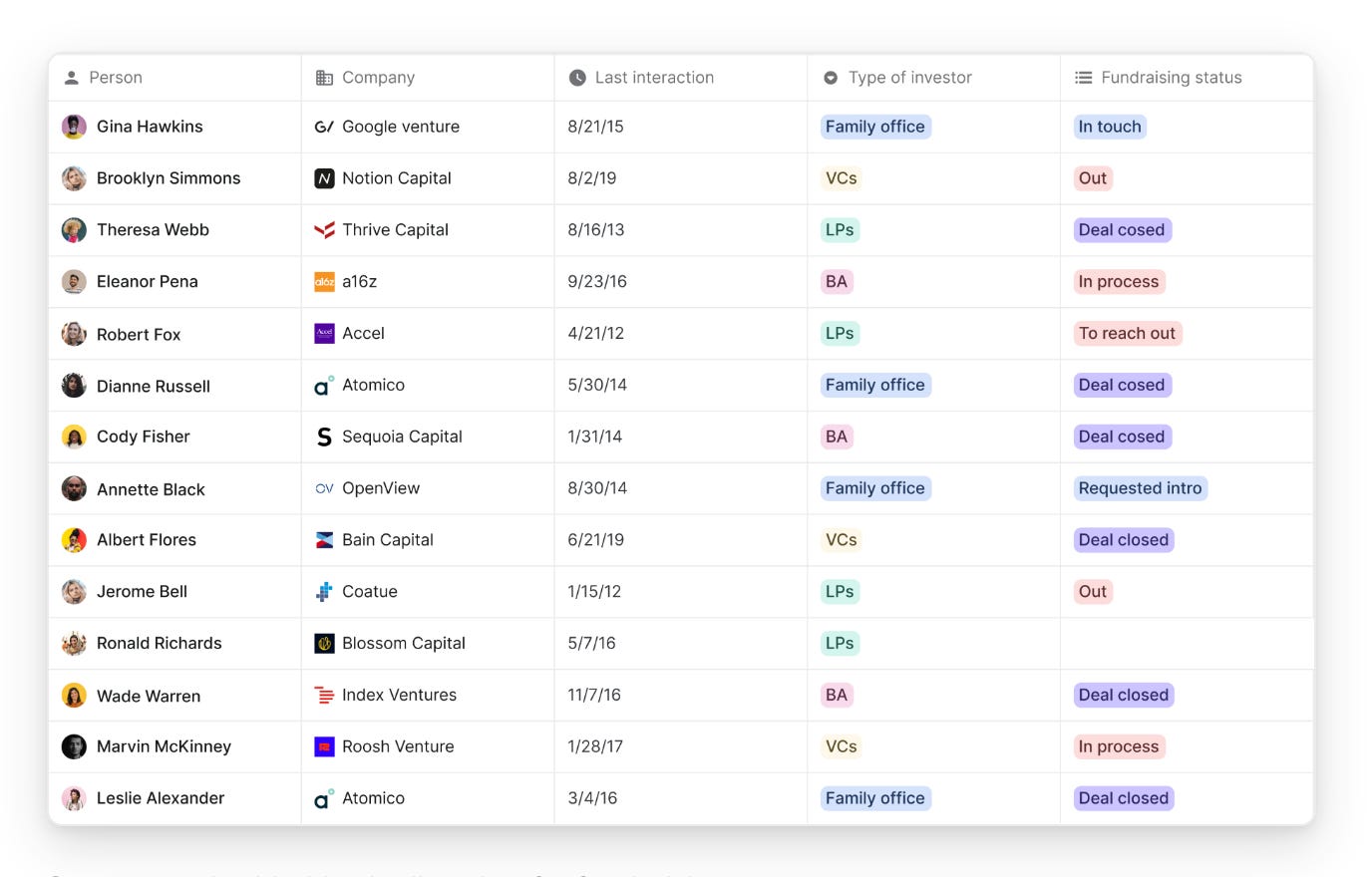Open Marvin McKinney's In process status tag
This screenshot has width=1372, height=877.
coord(1119,746)
